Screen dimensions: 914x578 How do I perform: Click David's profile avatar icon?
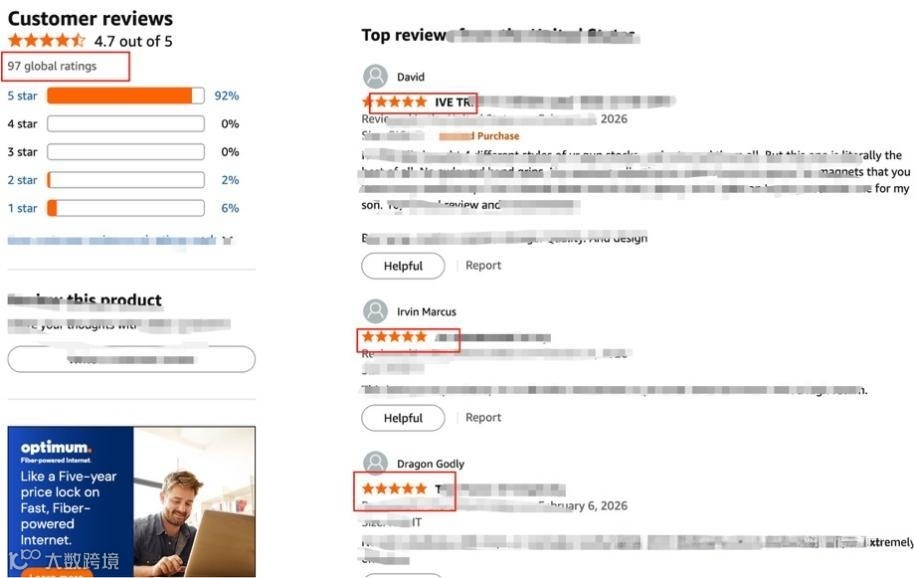pos(375,76)
